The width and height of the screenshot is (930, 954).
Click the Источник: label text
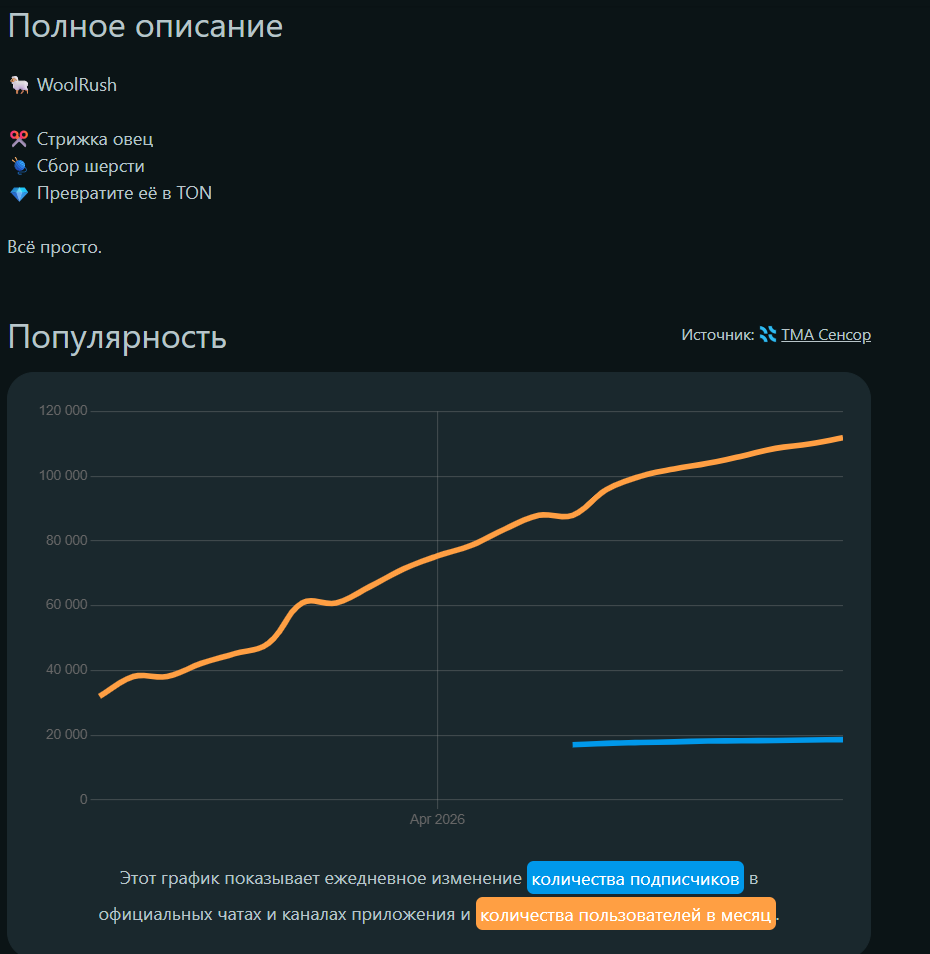(x=717, y=335)
